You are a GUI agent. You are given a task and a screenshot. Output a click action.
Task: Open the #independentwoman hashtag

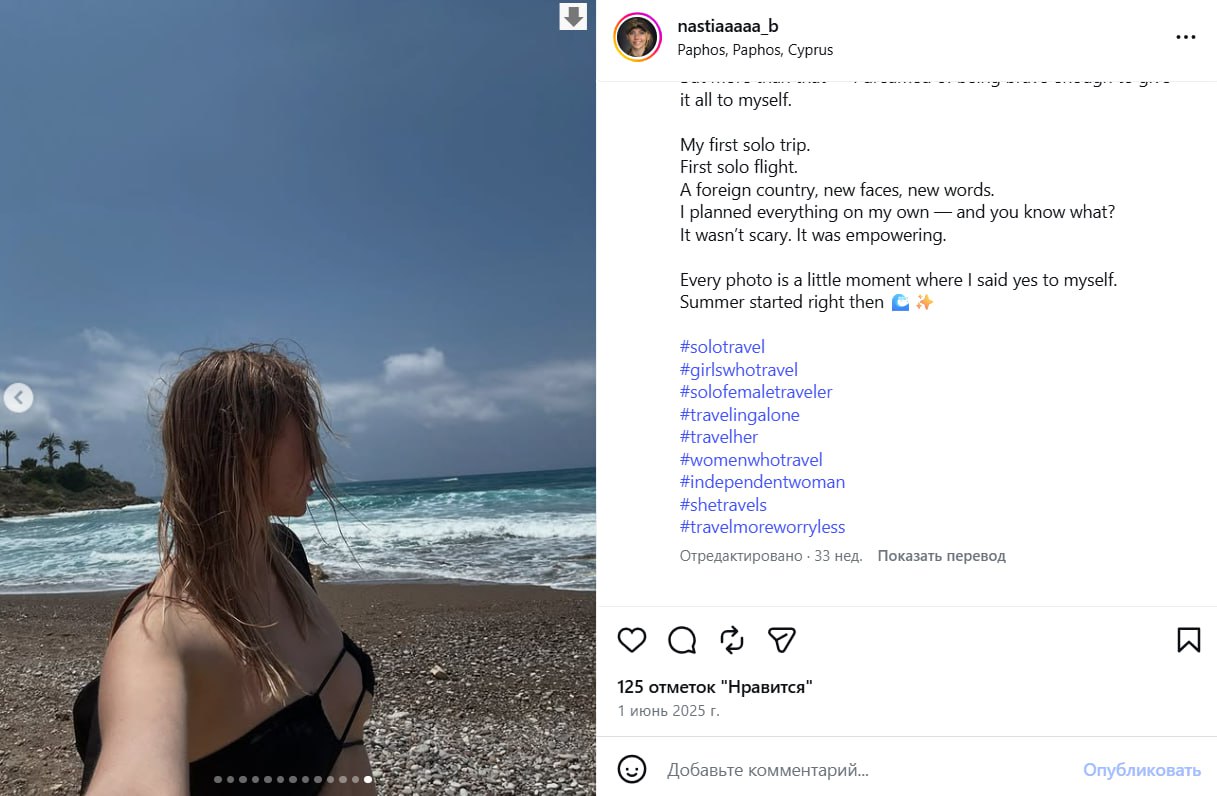(762, 482)
